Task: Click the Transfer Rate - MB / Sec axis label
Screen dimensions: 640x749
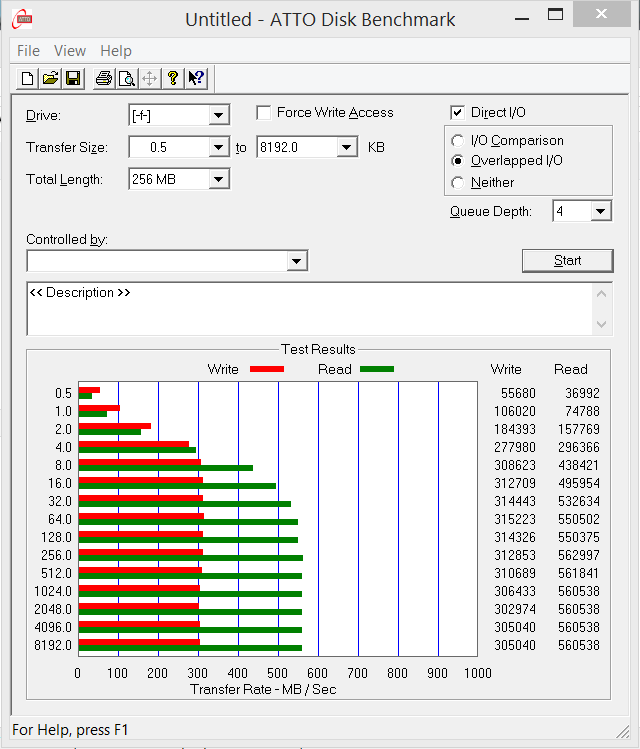Action: coord(263,689)
